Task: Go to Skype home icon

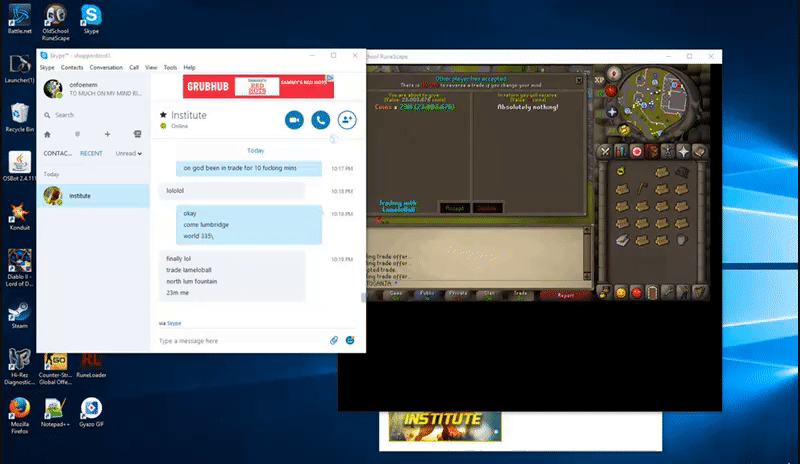Action: point(47,134)
